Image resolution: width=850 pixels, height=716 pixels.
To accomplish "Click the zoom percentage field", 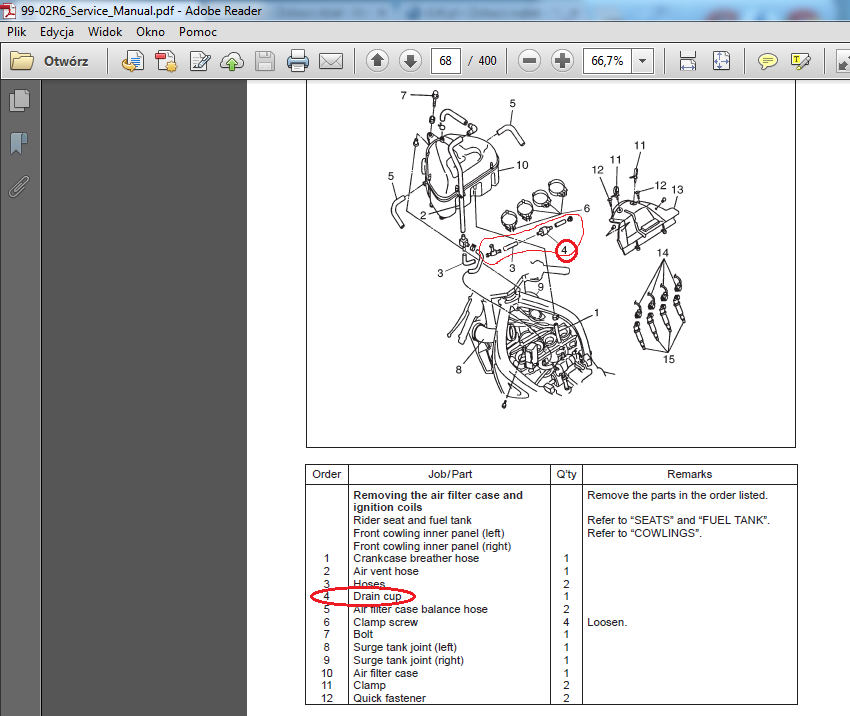I will tap(607, 61).
